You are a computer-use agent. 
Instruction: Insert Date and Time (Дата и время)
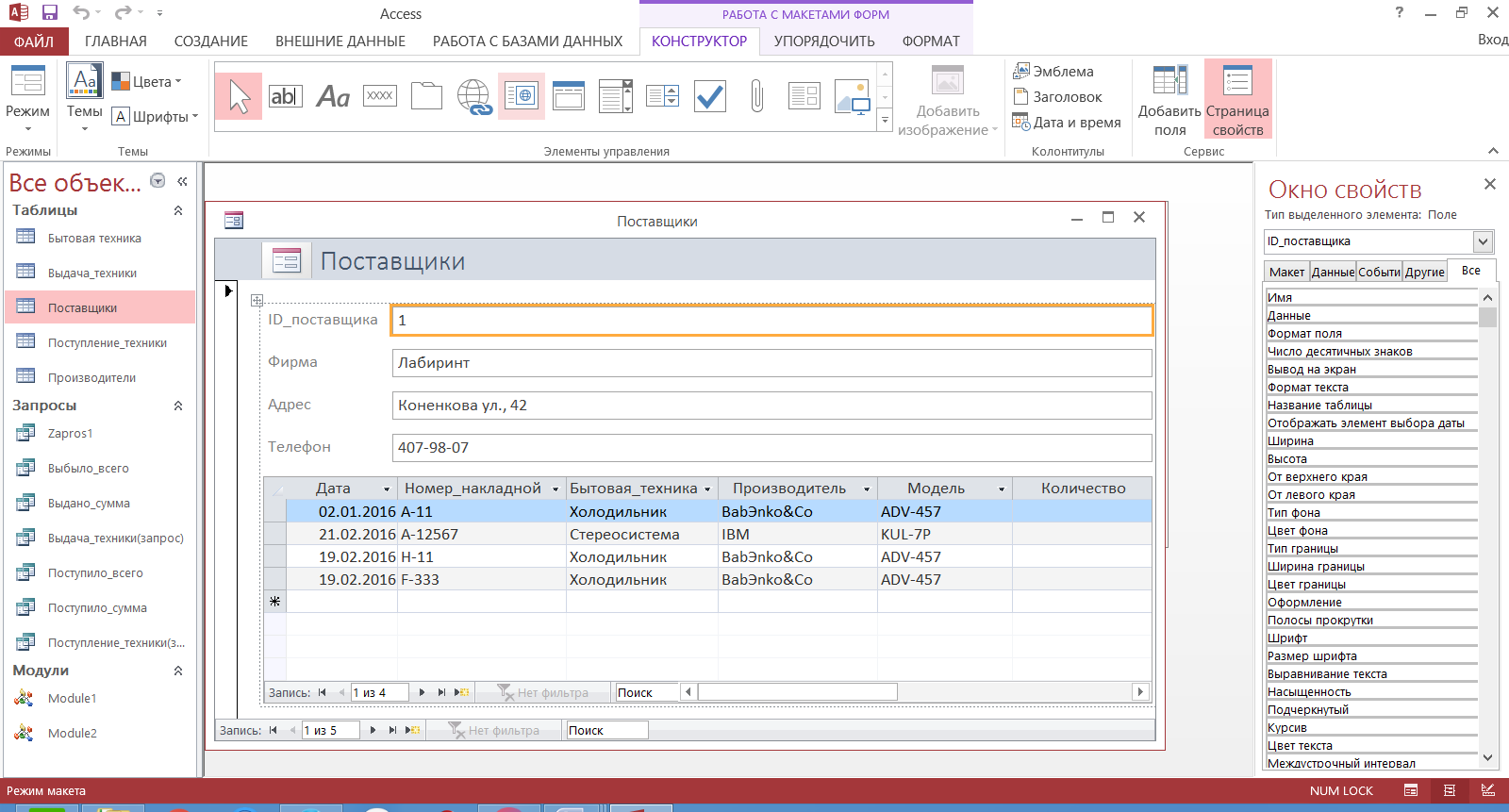point(1067,122)
